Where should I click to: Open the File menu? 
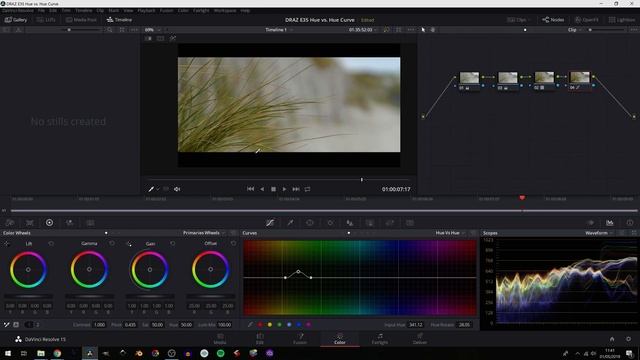pyautogui.click(x=41, y=11)
